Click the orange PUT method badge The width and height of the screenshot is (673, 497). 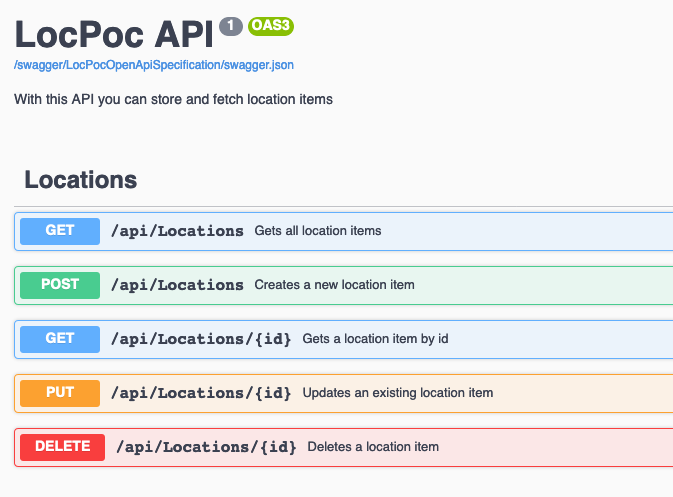point(60,393)
